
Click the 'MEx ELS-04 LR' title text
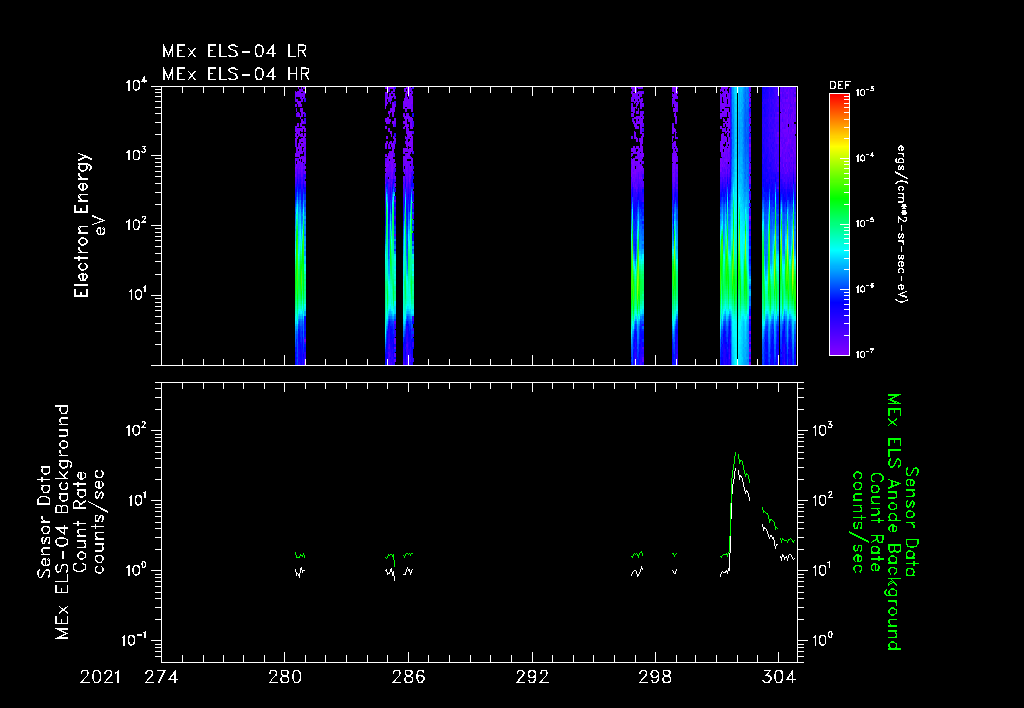234,51
